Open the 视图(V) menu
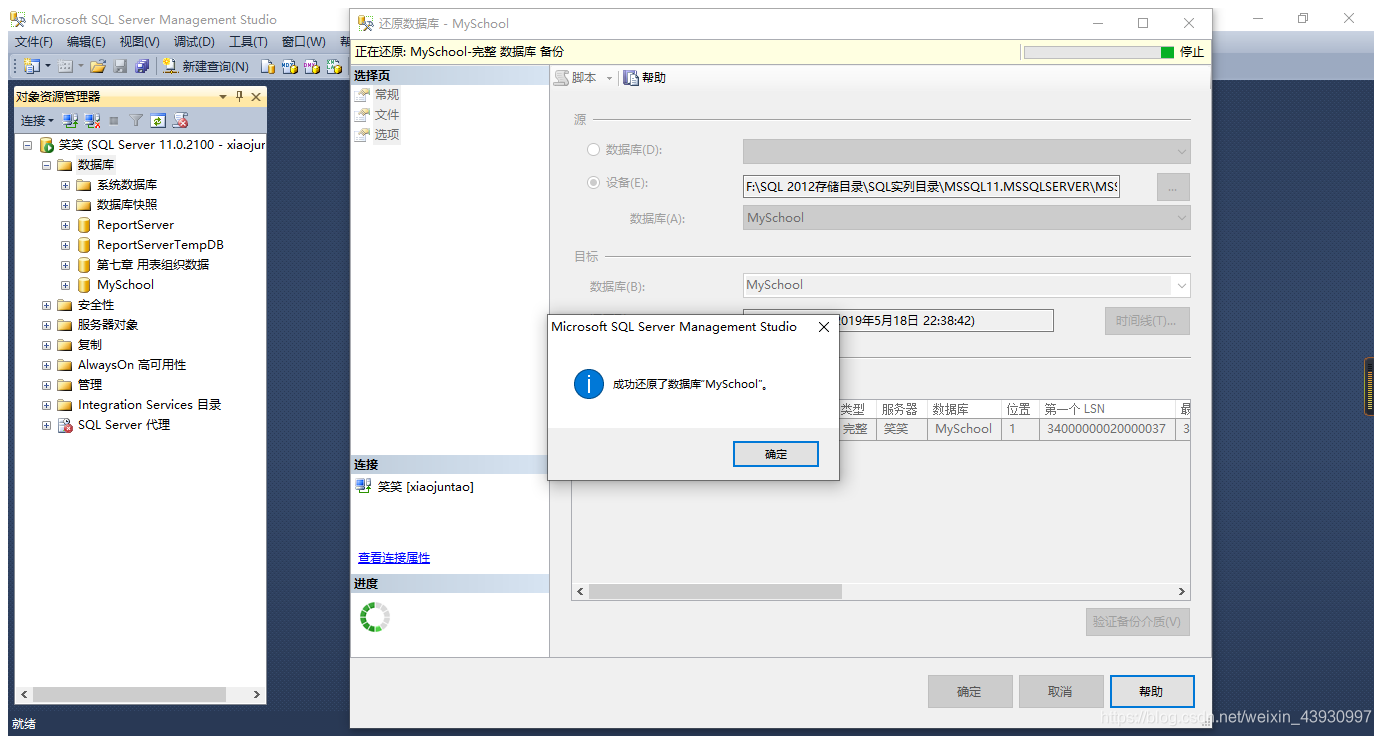This screenshot has width=1382, height=736. point(139,42)
